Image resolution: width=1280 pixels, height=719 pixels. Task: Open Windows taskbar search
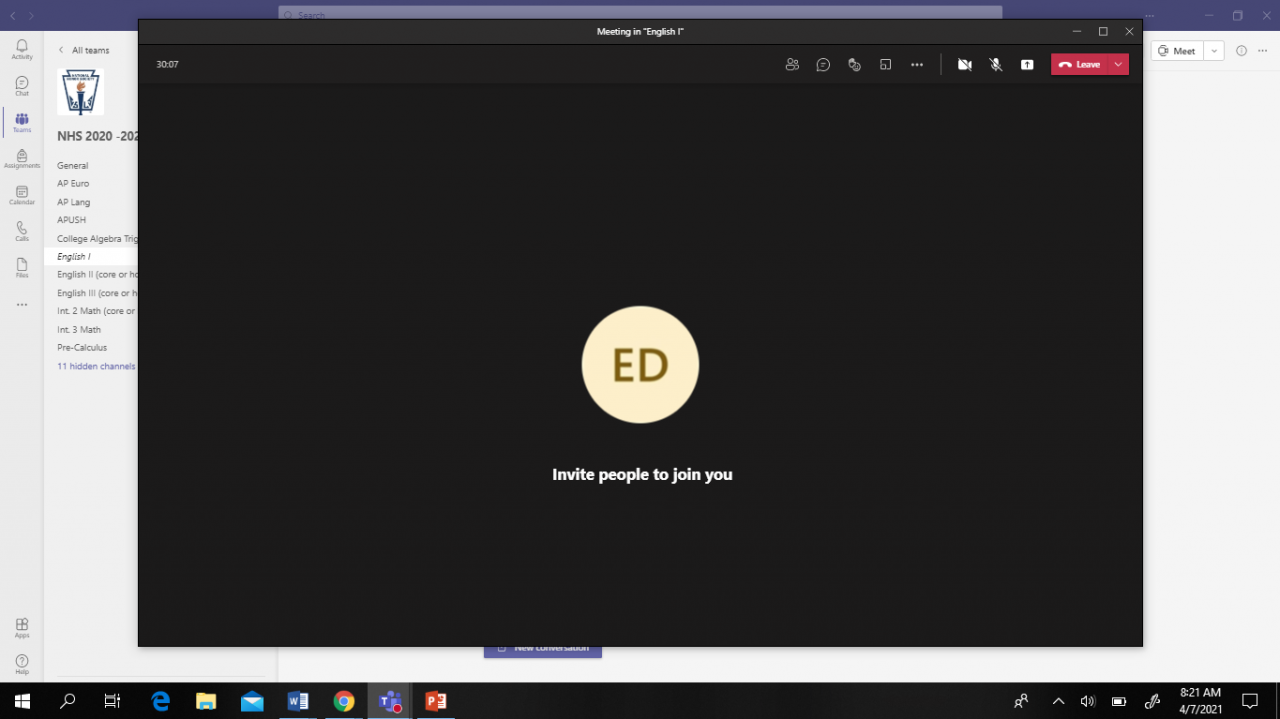68,701
